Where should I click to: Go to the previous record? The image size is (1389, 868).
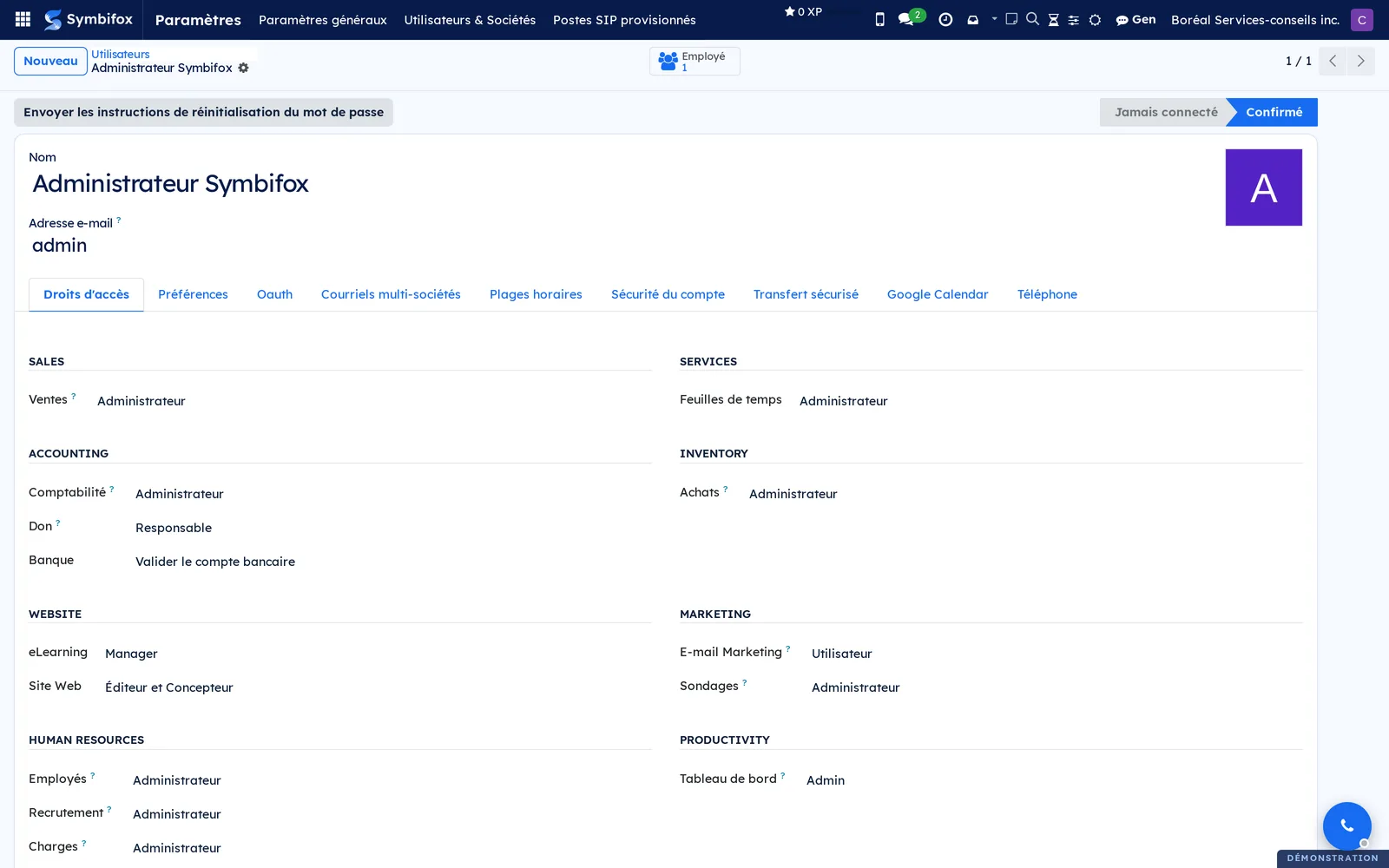click(x=1333, y=61)
